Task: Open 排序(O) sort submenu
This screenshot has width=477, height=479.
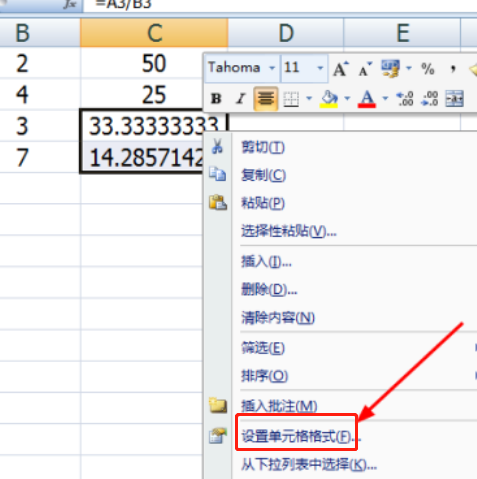Action: click(x=340, y=376)
